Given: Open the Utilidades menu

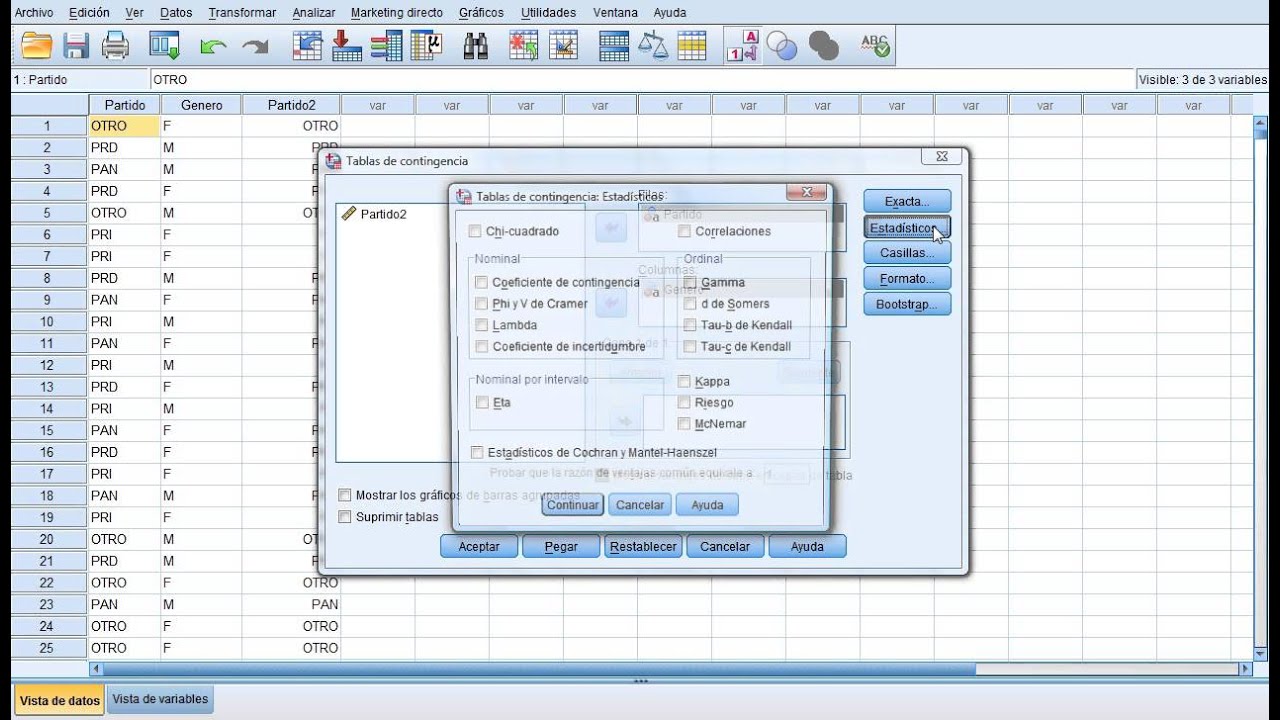Looking at the screenshot, I should pos(548,13).
